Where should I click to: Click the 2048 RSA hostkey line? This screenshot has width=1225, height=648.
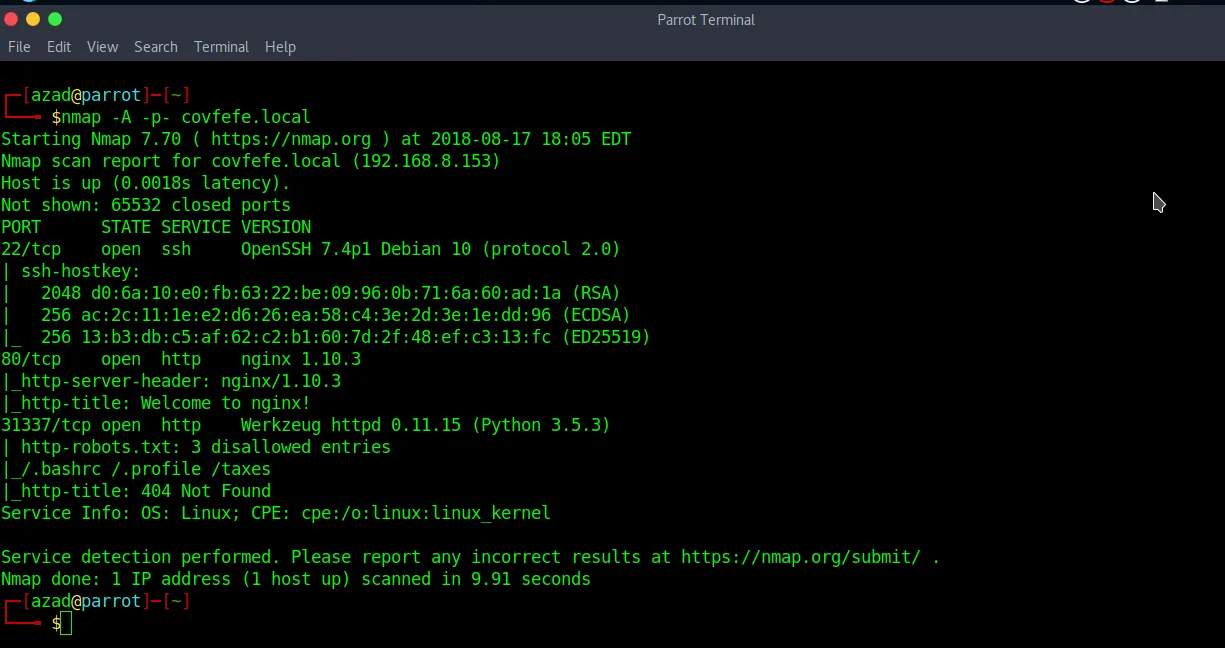[x=311, y=293]
